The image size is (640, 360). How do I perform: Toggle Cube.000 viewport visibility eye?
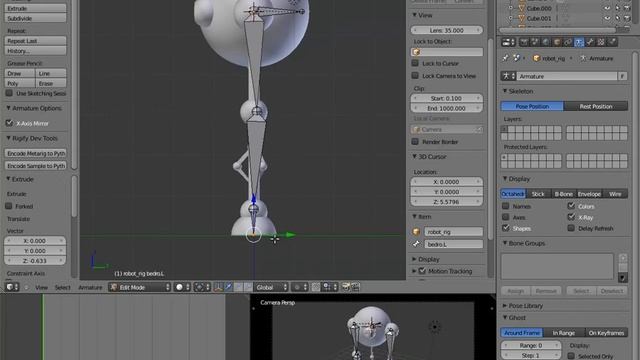pos(607,8)
